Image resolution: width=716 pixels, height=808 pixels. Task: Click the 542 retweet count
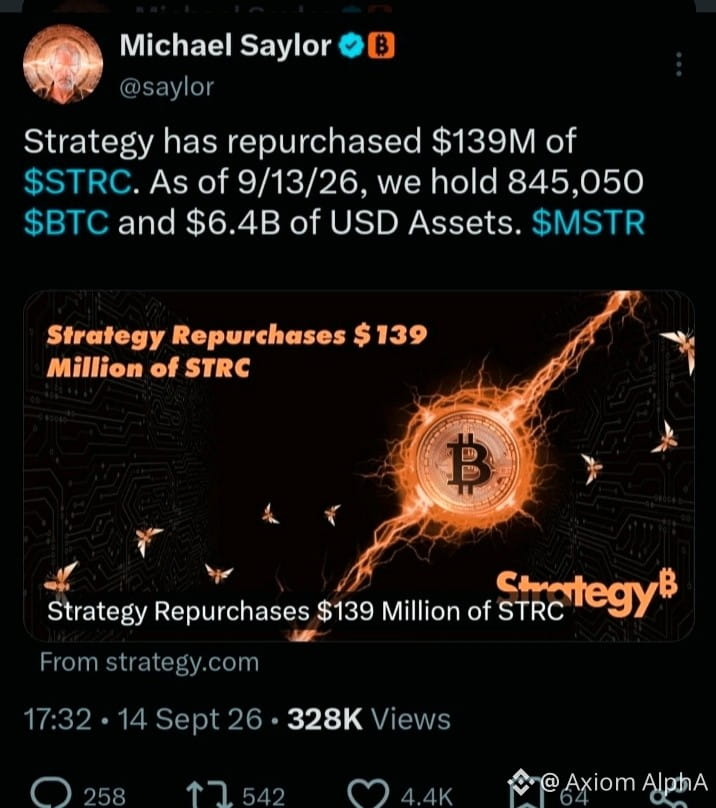coord(263,796)
